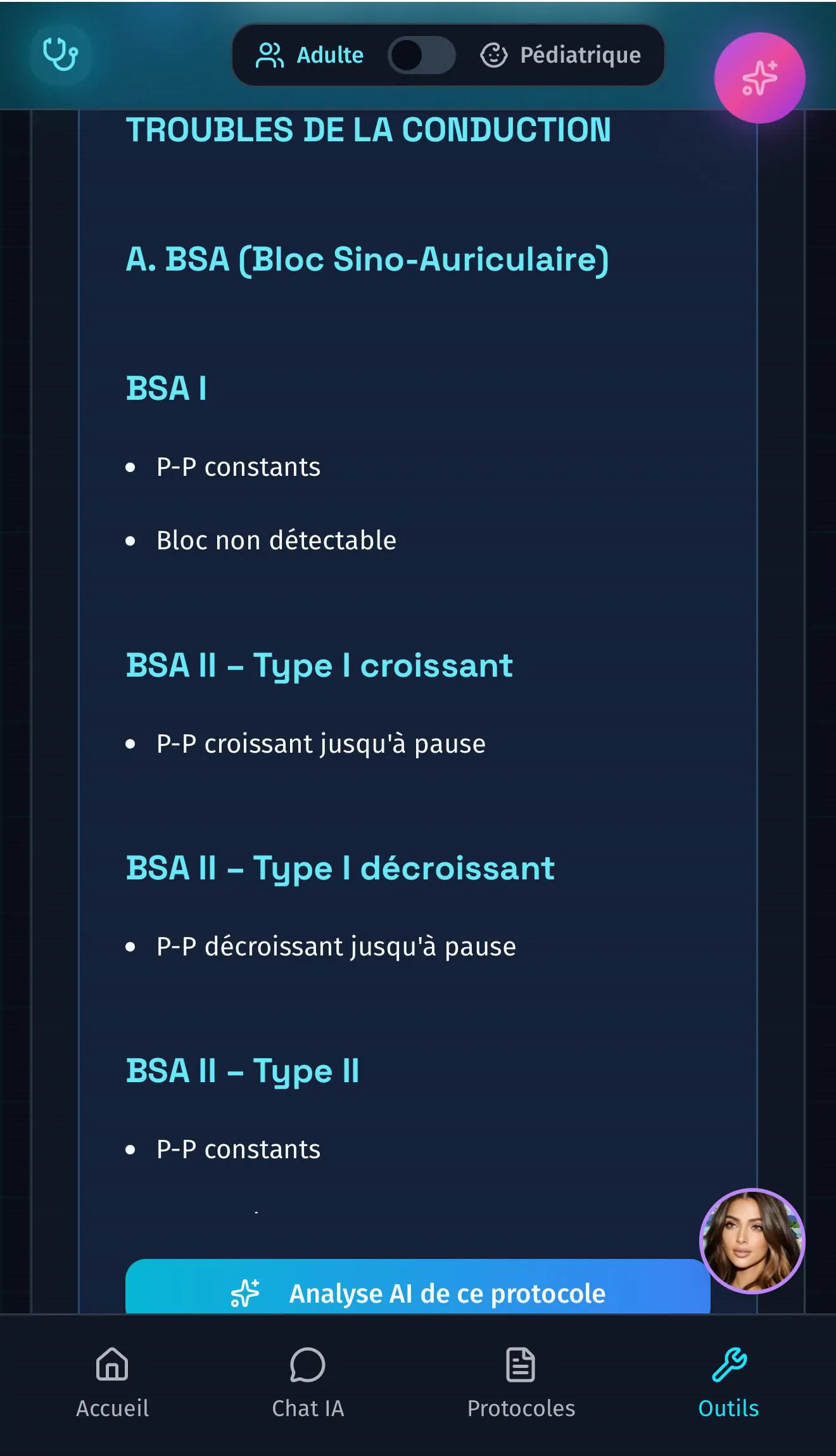Toggle the Adulte/Pédiatrique switch
The width and height of the screenshot is (836, 1456).
(422, 55)
